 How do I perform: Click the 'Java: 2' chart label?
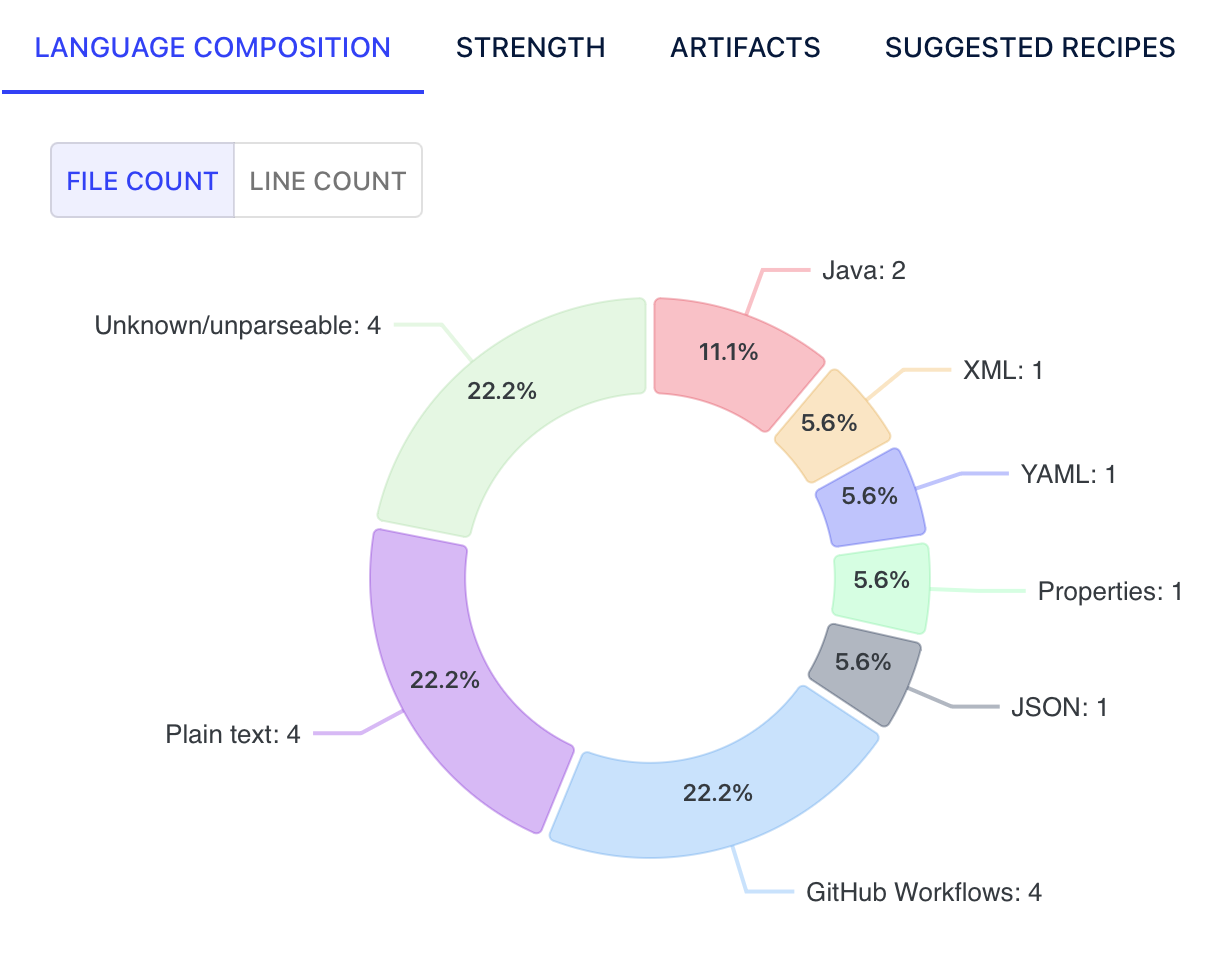864,270
